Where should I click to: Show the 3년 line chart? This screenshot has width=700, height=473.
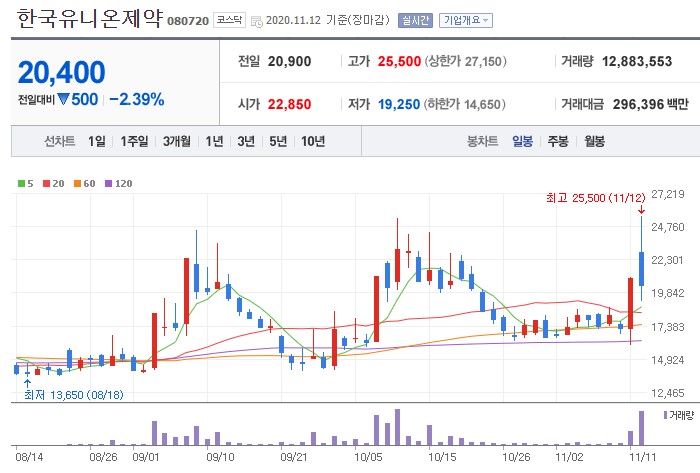tap(246, 141)
